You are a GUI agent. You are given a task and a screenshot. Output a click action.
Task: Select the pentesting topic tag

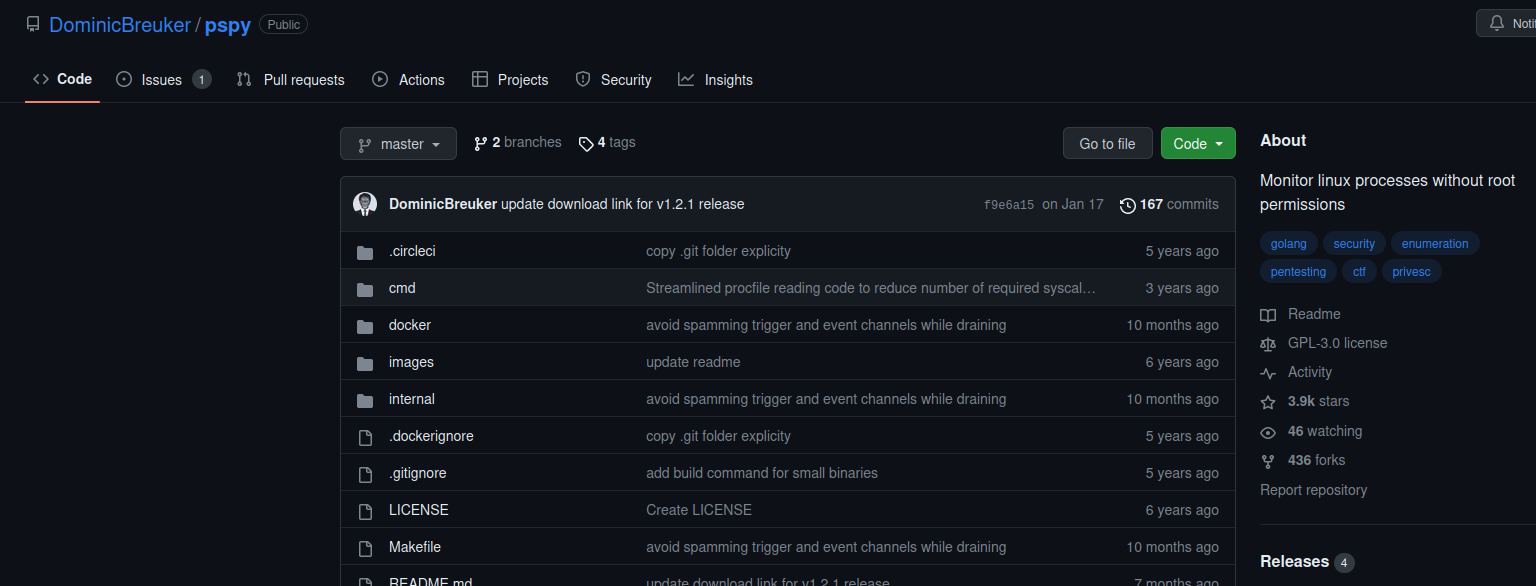[x=1298, y=271]
